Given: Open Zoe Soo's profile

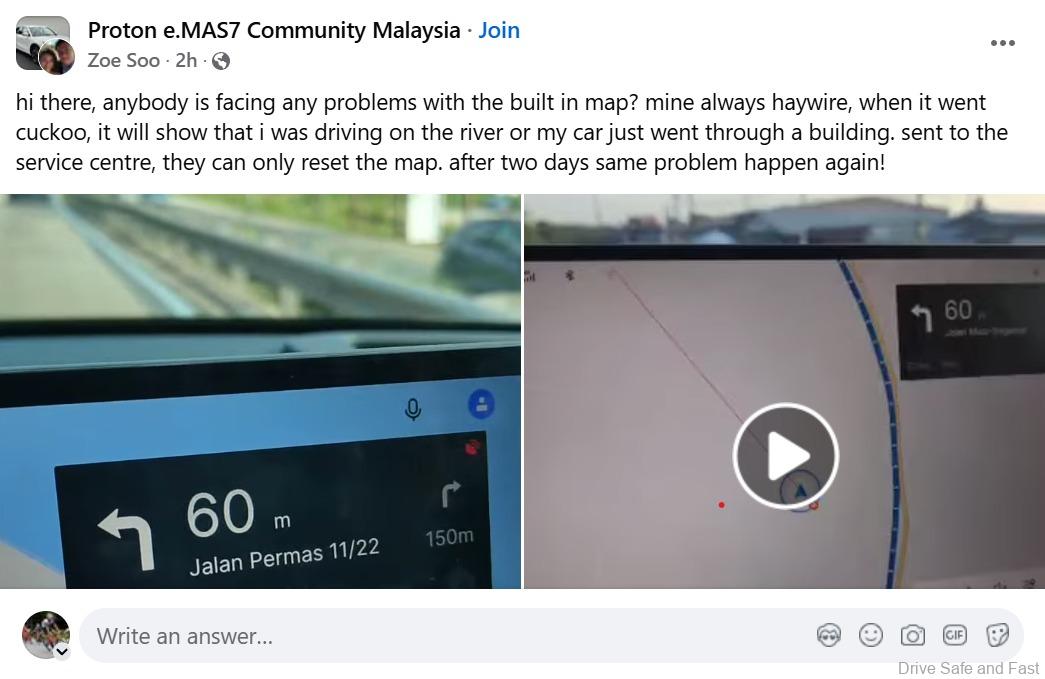Looking at the screenshot, I should [123, 61].
